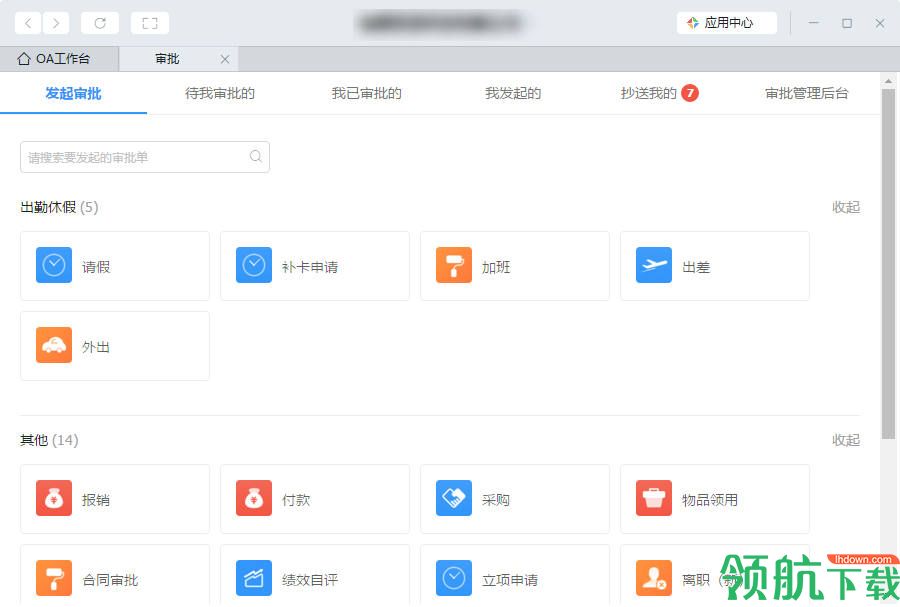Start a 加班 overtime request

(x=515, y=266)
